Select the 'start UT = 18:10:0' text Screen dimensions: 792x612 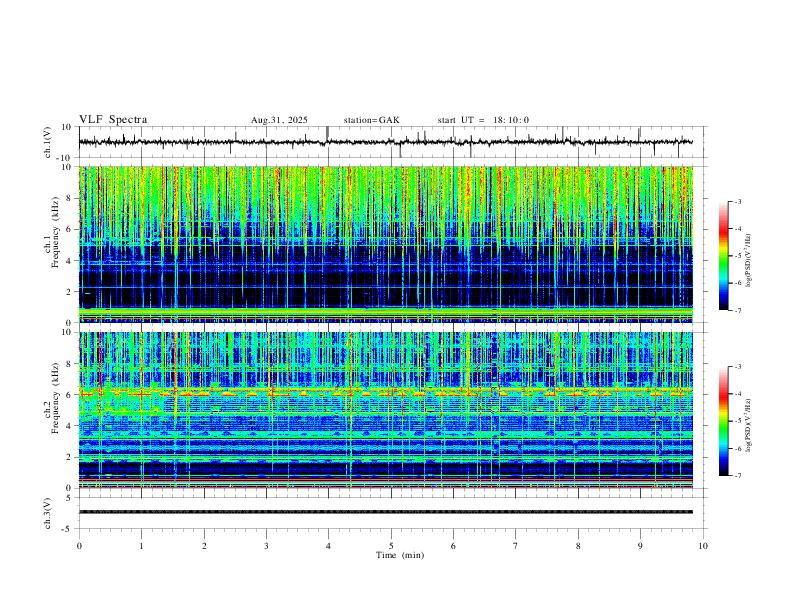(483, 120)
